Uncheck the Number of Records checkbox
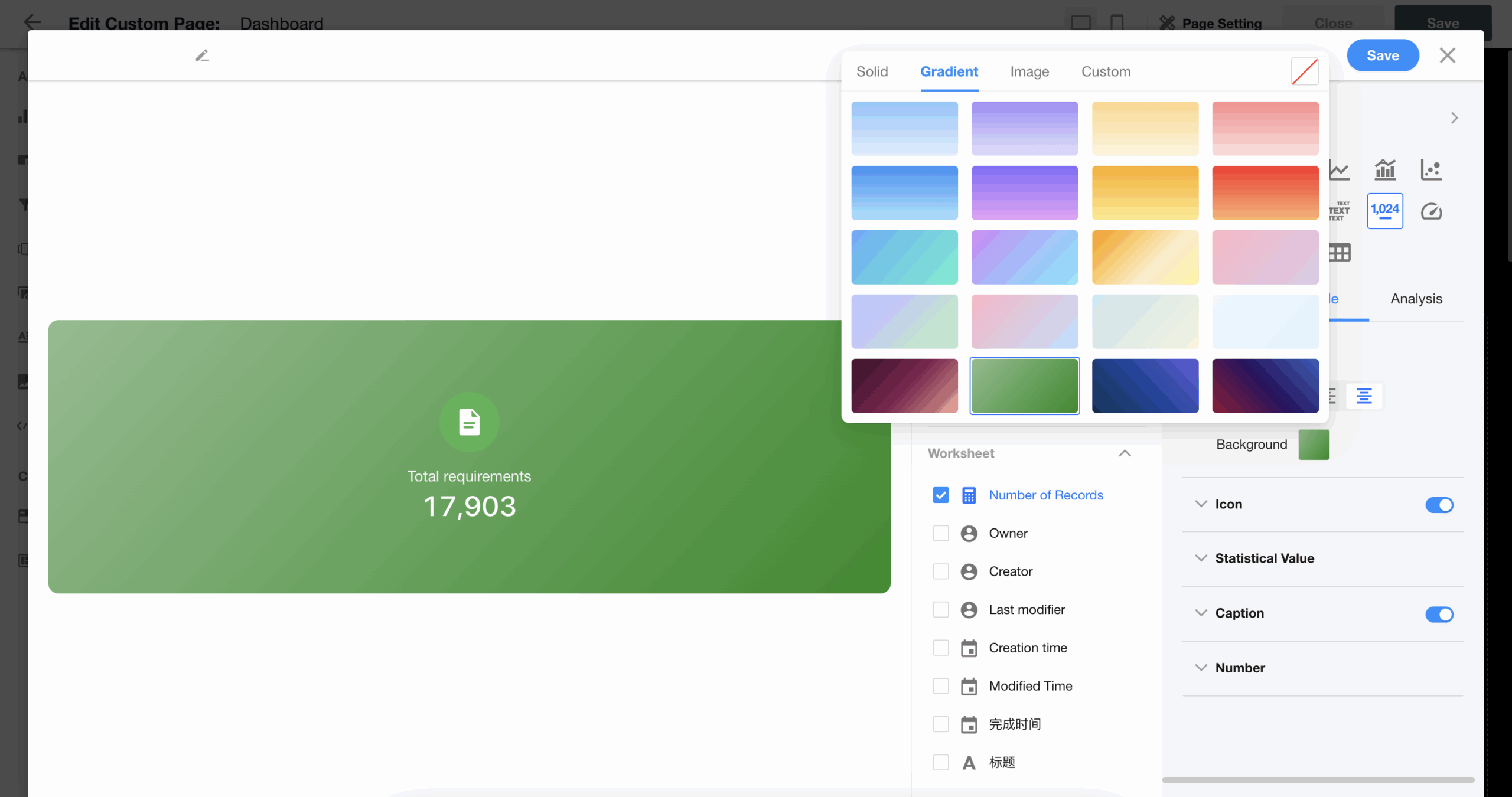Viewport: 1512px width, 797px height. click(941, 495)
